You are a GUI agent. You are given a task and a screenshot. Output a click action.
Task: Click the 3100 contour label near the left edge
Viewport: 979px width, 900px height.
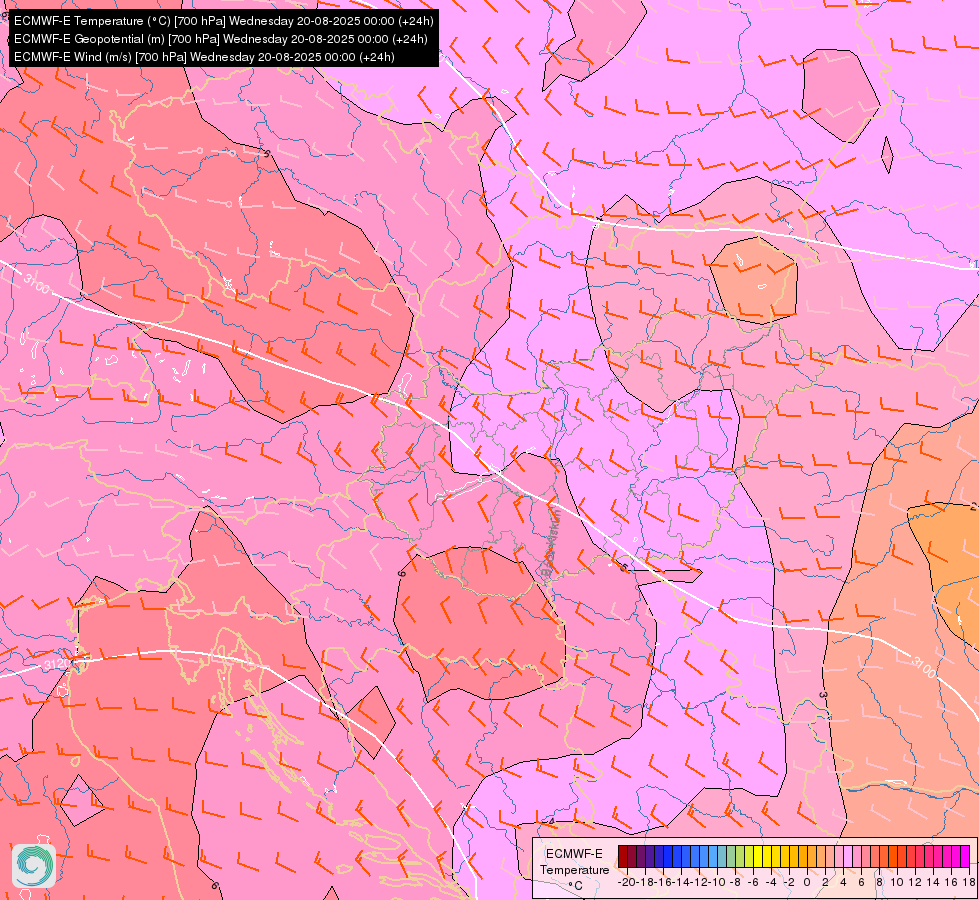[36, 284]
